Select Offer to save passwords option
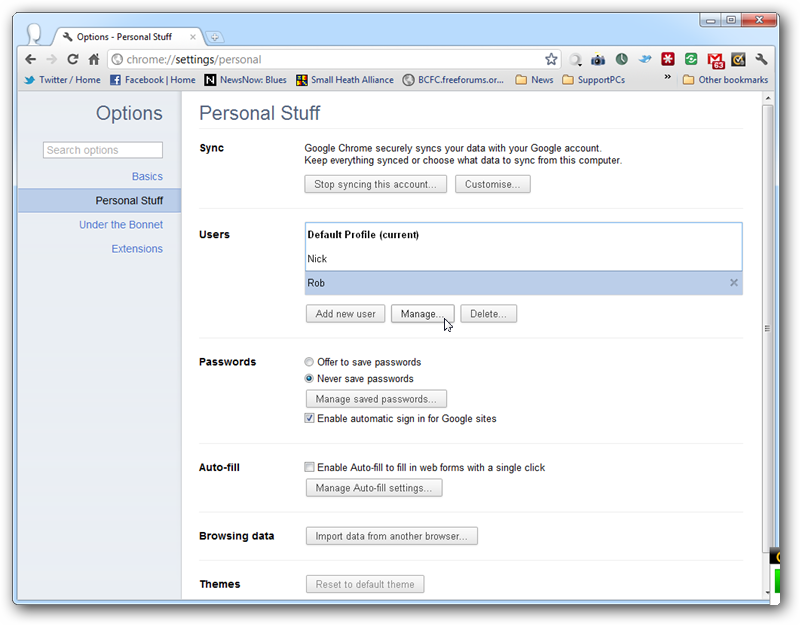Screen dimensions: 800x625 click(309, 362)
